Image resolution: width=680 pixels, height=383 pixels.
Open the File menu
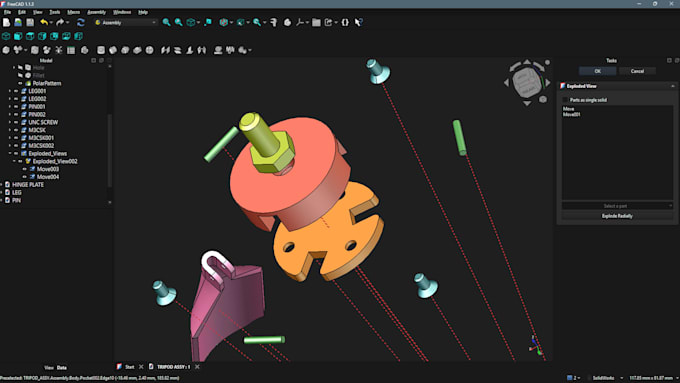point(7,12)
